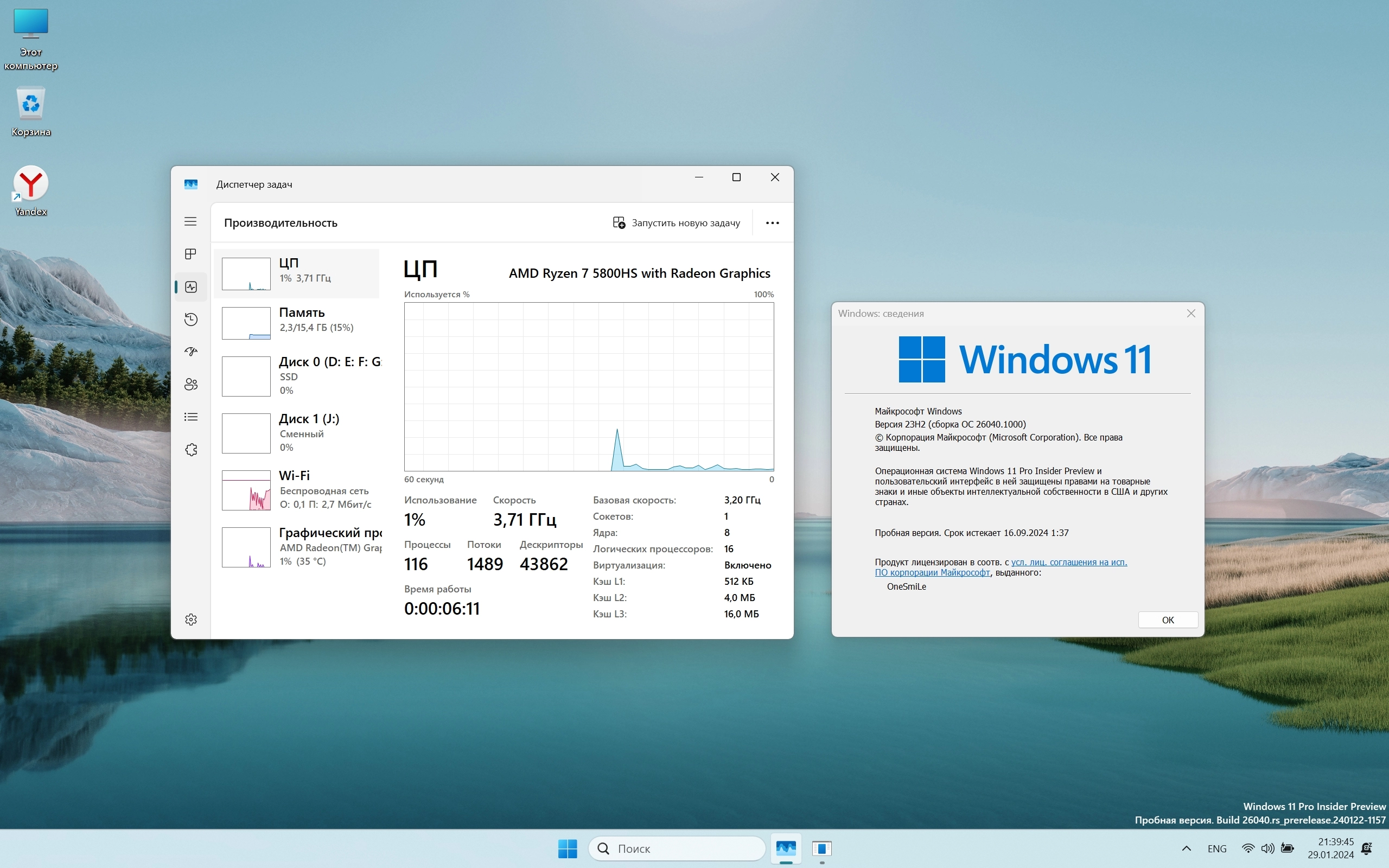The height and width of the screenshot is (868, 1389).
Task: Open the App history sidebar icon
Action: click(190, 319)
